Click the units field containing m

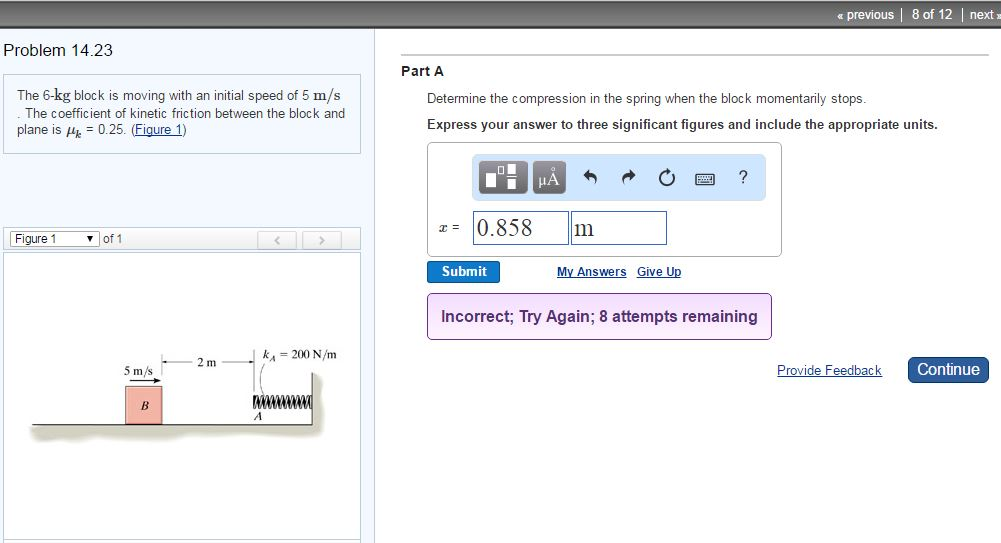[x=618, y=228]
